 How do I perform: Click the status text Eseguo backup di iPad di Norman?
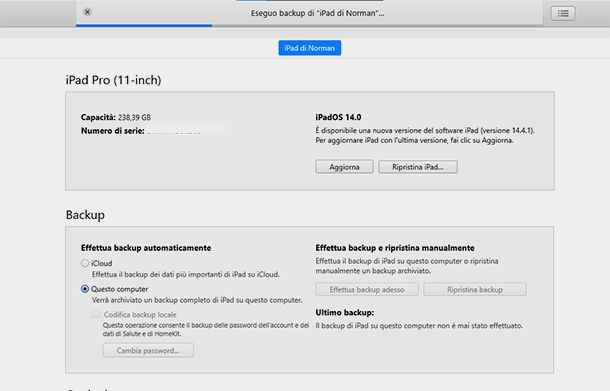[x=317, y=13]
